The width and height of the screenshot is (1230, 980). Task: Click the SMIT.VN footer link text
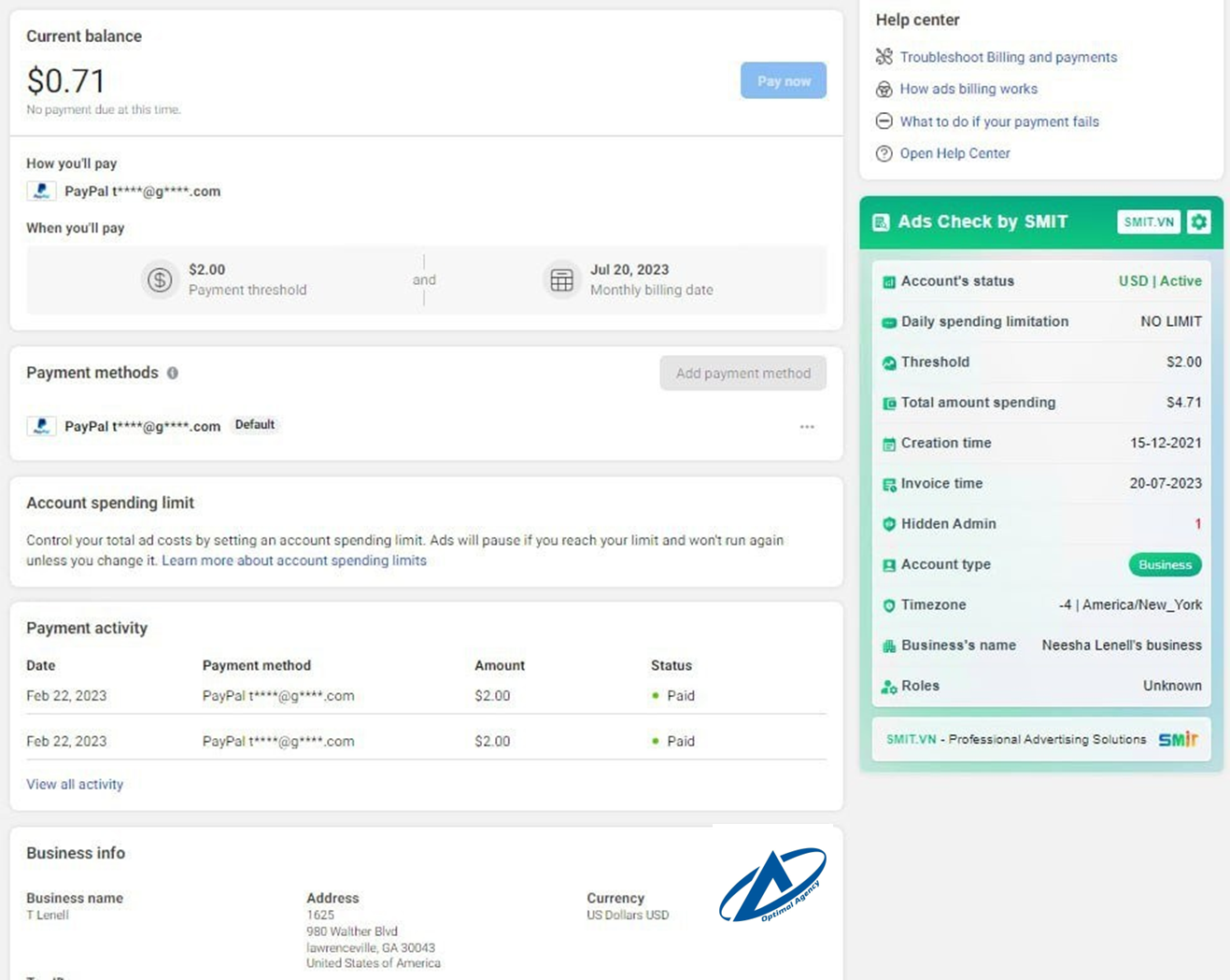(911, 739)
